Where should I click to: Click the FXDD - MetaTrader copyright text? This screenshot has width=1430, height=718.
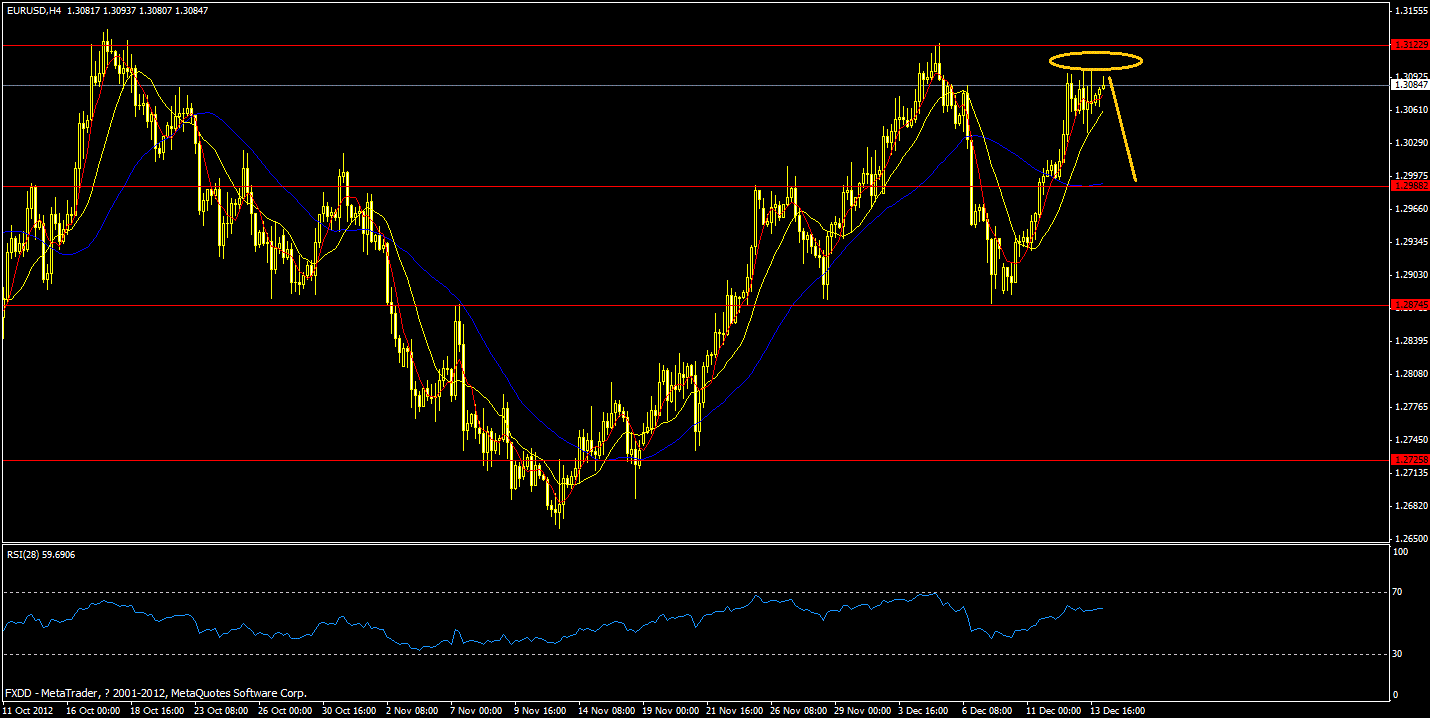tap(155, 693)
